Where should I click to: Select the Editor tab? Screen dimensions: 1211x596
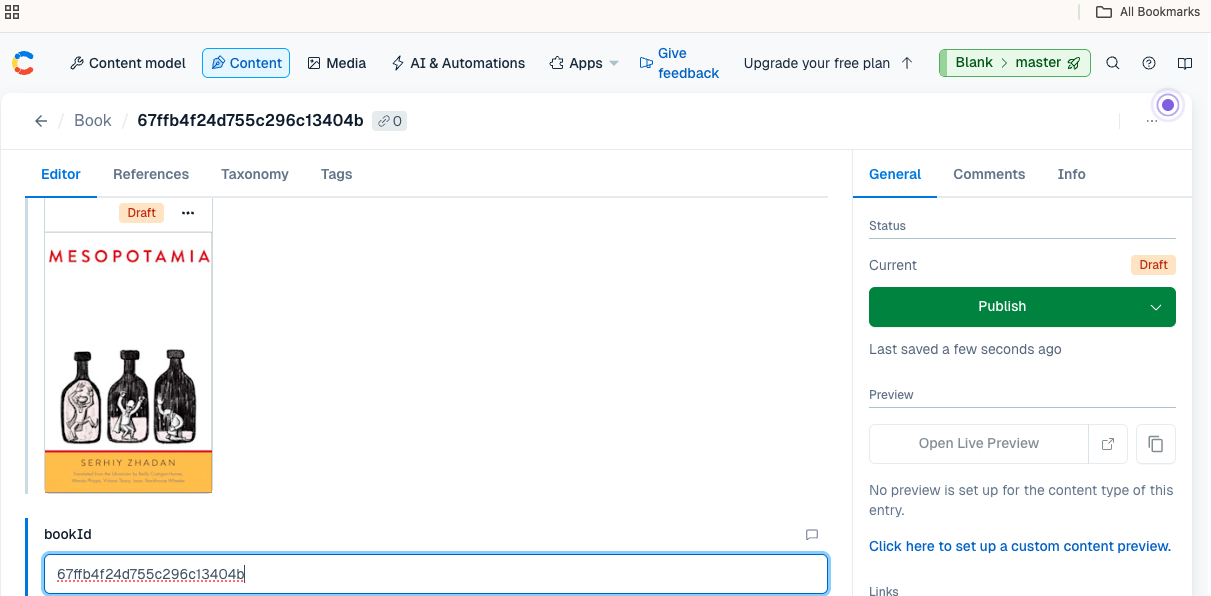pyautogui.click(x=61, y=174)
